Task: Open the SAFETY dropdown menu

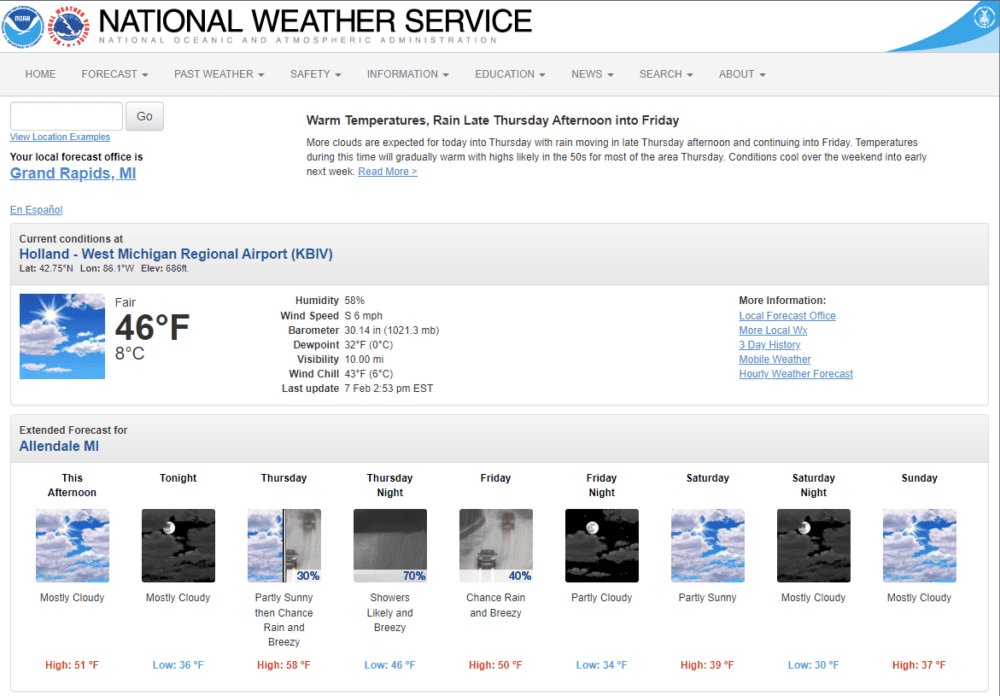Action: pos(316,74)
